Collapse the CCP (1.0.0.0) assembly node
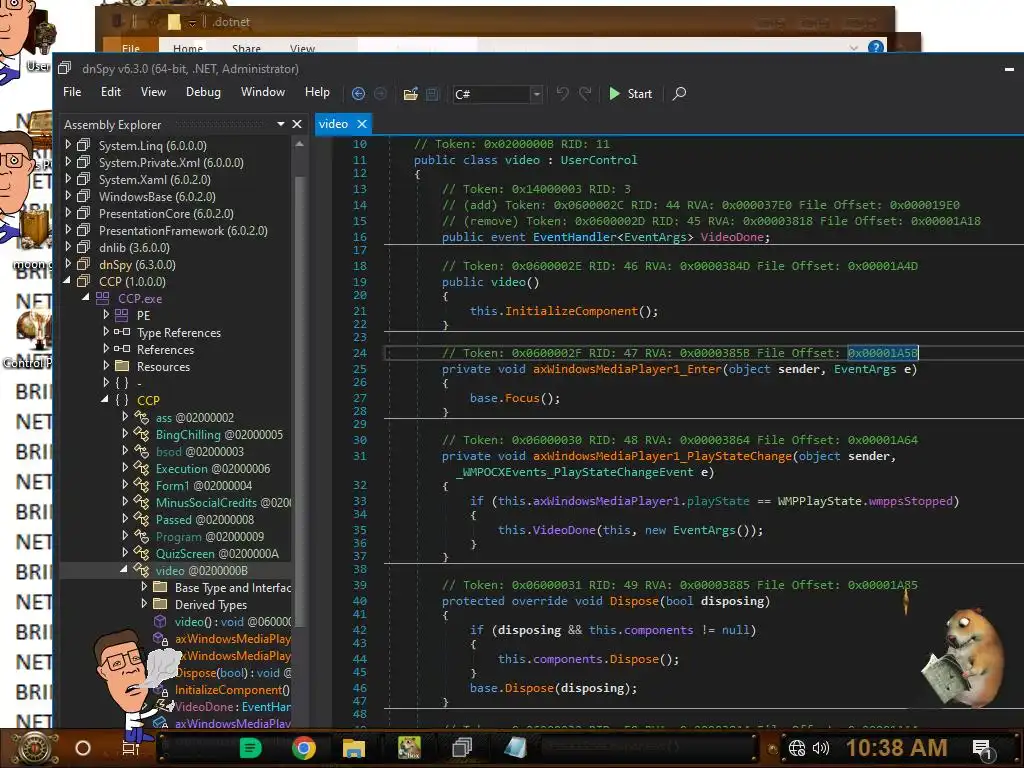Screen dimensions: 1024x768 68,281
